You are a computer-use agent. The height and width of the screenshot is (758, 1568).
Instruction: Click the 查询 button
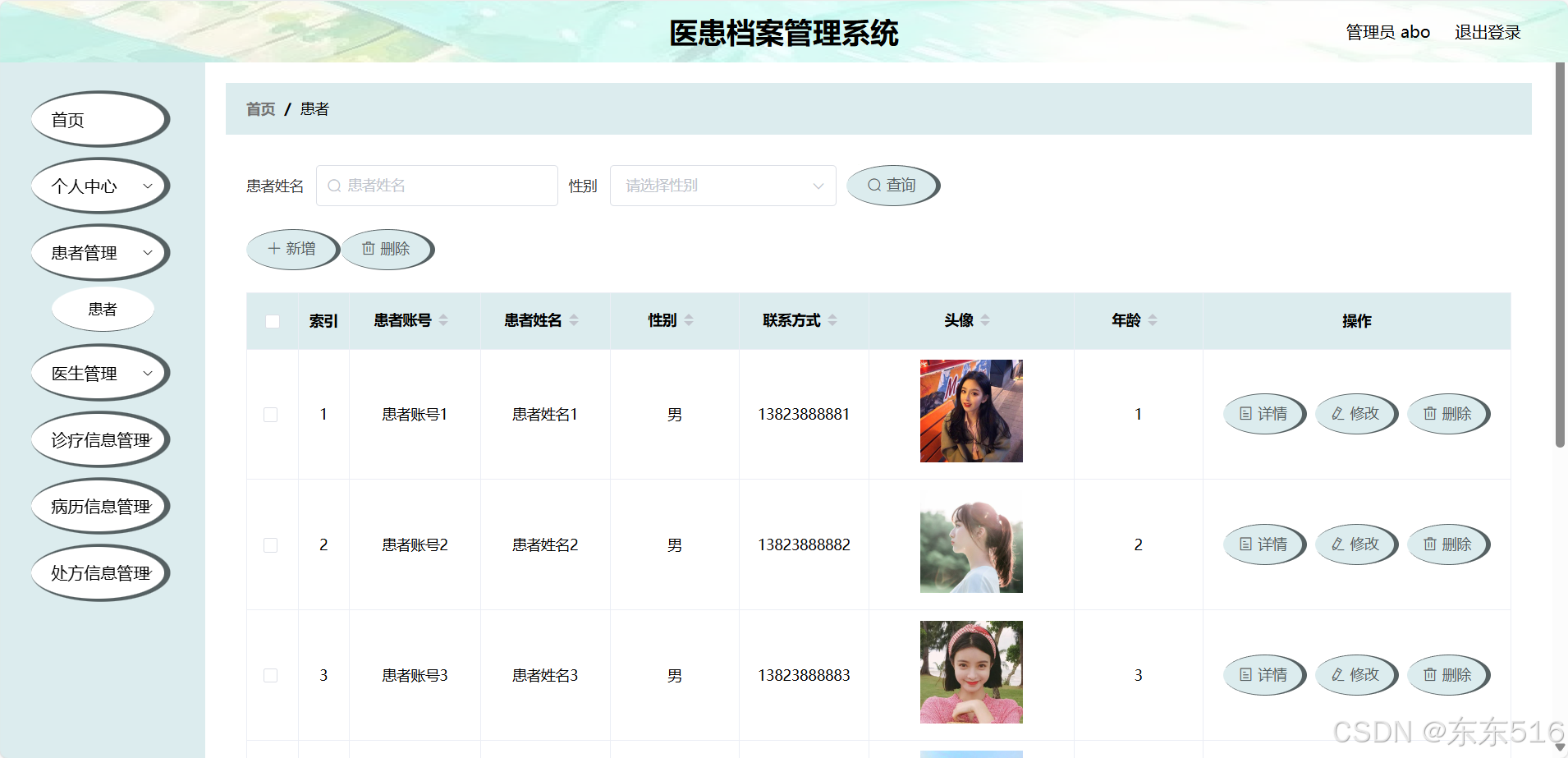(893, 186)
